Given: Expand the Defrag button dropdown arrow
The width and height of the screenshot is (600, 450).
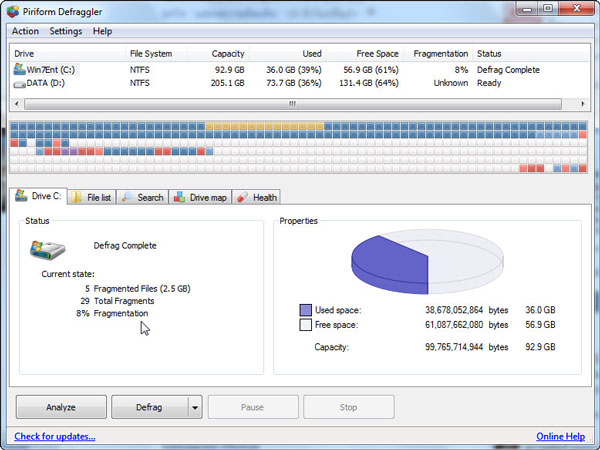Looking at the screenshot, I should pyautogui.click(x=195, y=407).
